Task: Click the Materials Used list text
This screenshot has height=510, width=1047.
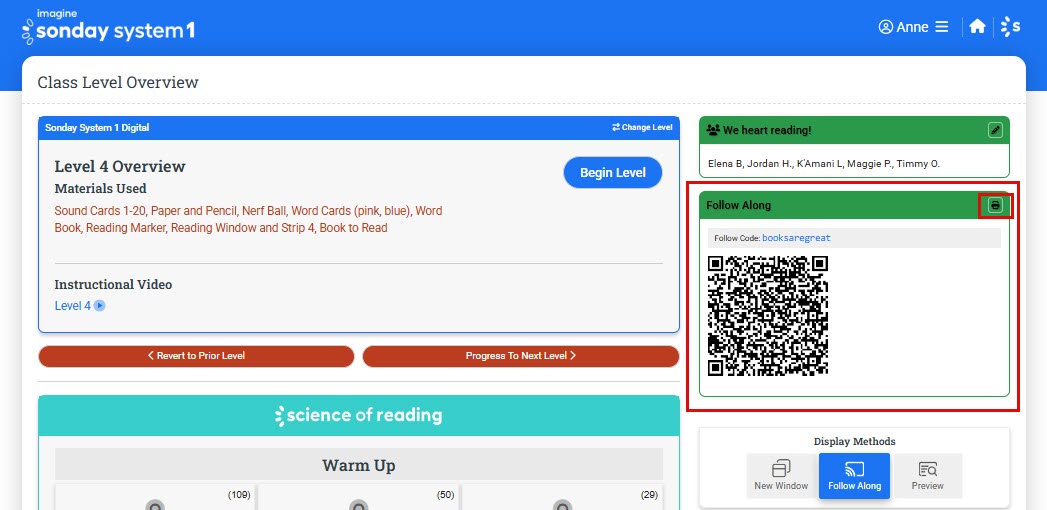Action: tap(248, 219)
